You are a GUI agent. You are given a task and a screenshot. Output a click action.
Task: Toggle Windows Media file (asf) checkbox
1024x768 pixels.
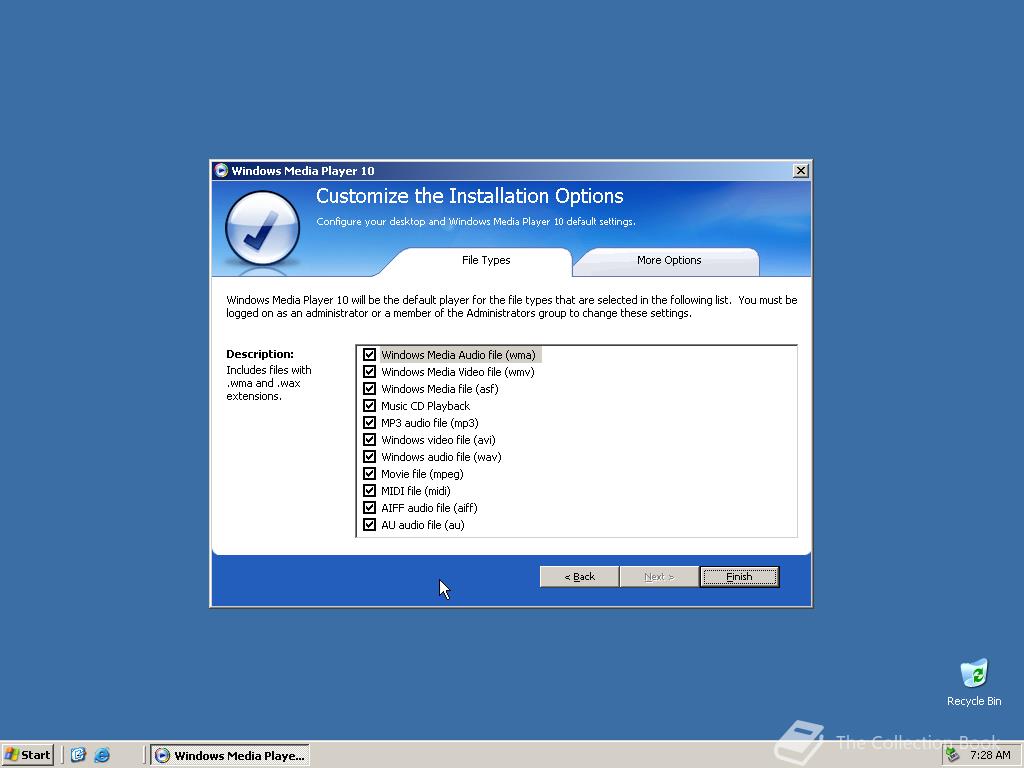pos(370,389)
